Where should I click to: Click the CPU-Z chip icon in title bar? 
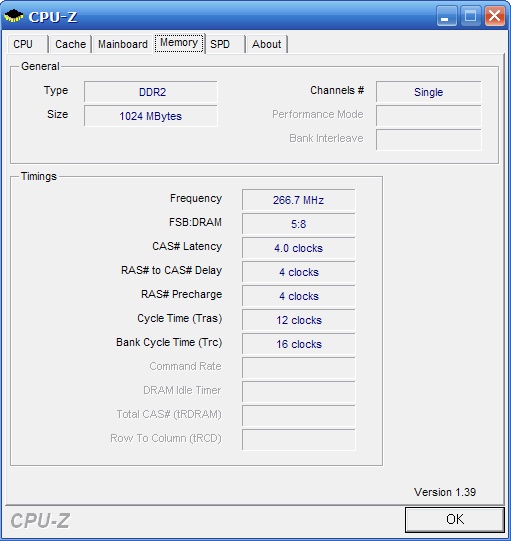pyautogui.click(x=13, y=16)
